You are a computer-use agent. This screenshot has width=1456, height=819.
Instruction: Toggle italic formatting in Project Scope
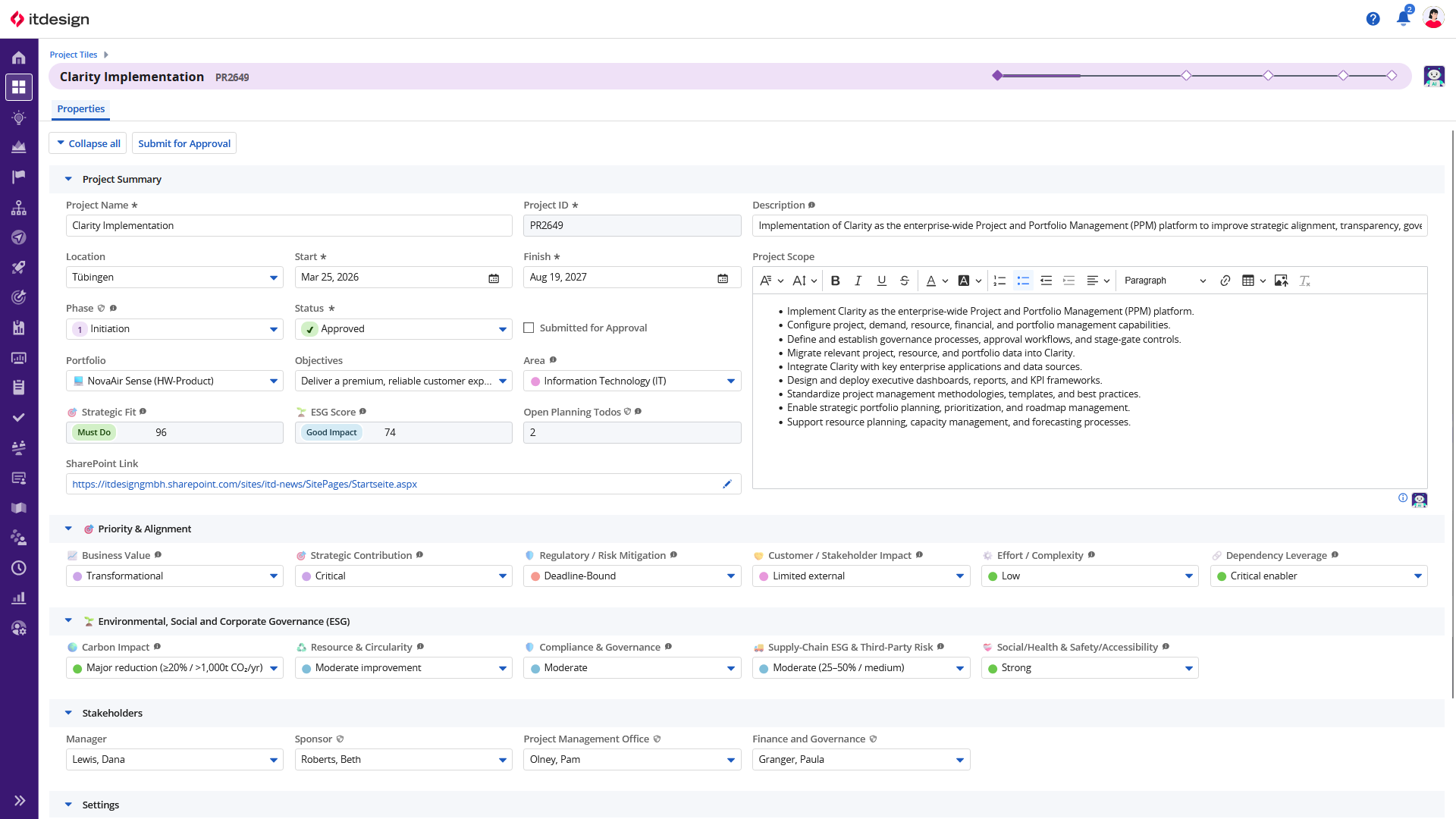tap(858, 281)
